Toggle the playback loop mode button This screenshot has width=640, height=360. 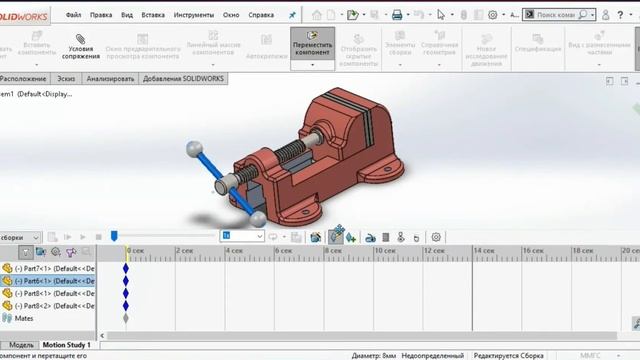[x=273, y=237]
